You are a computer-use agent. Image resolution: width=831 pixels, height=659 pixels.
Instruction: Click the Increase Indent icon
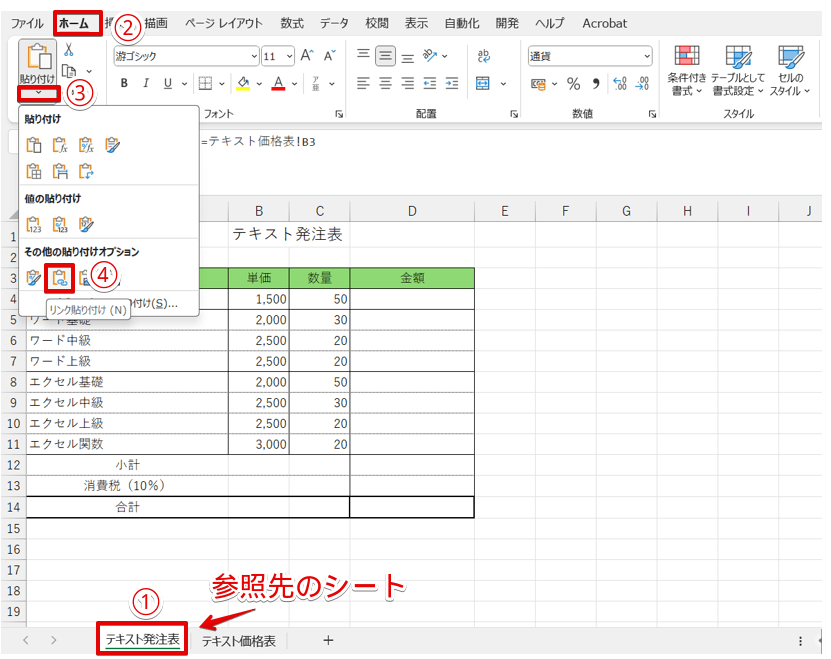tap(452, 83)
